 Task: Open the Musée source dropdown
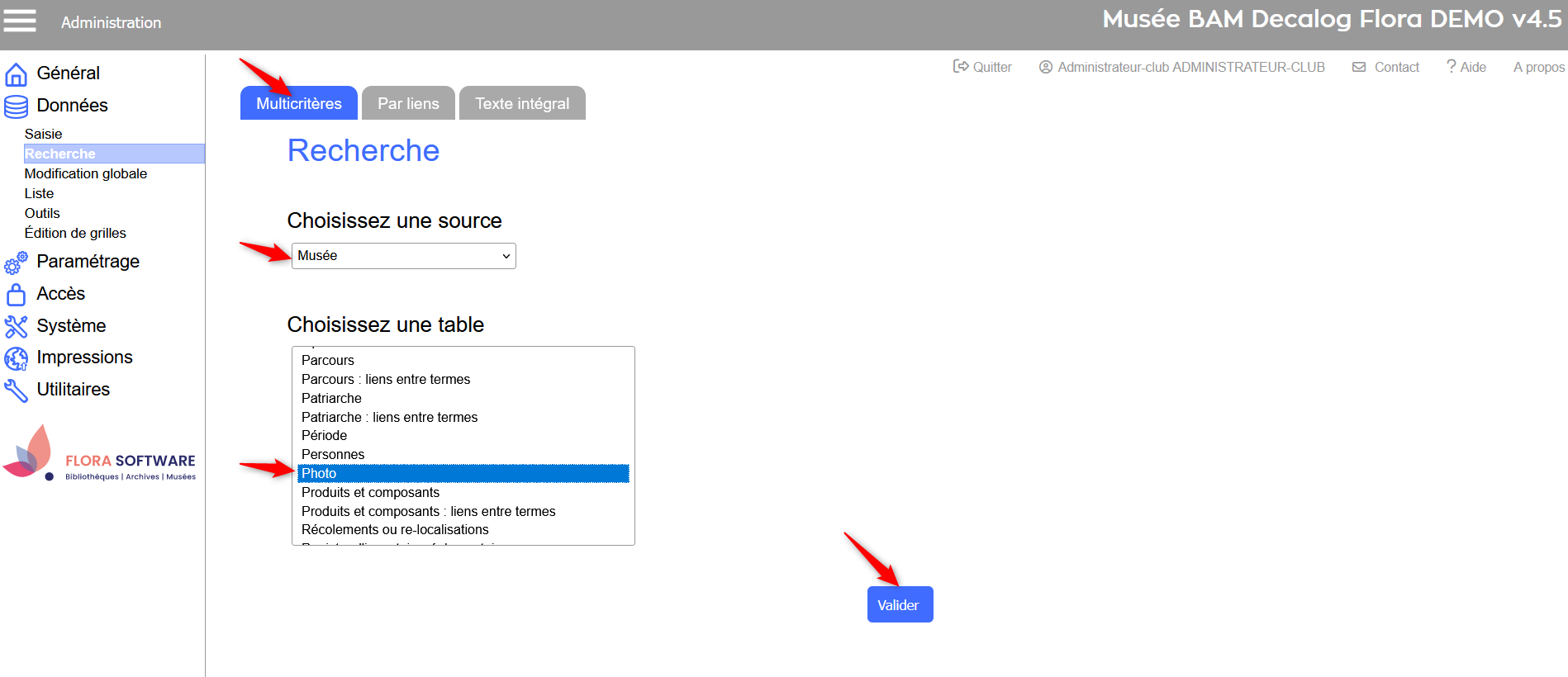point(403,256)
